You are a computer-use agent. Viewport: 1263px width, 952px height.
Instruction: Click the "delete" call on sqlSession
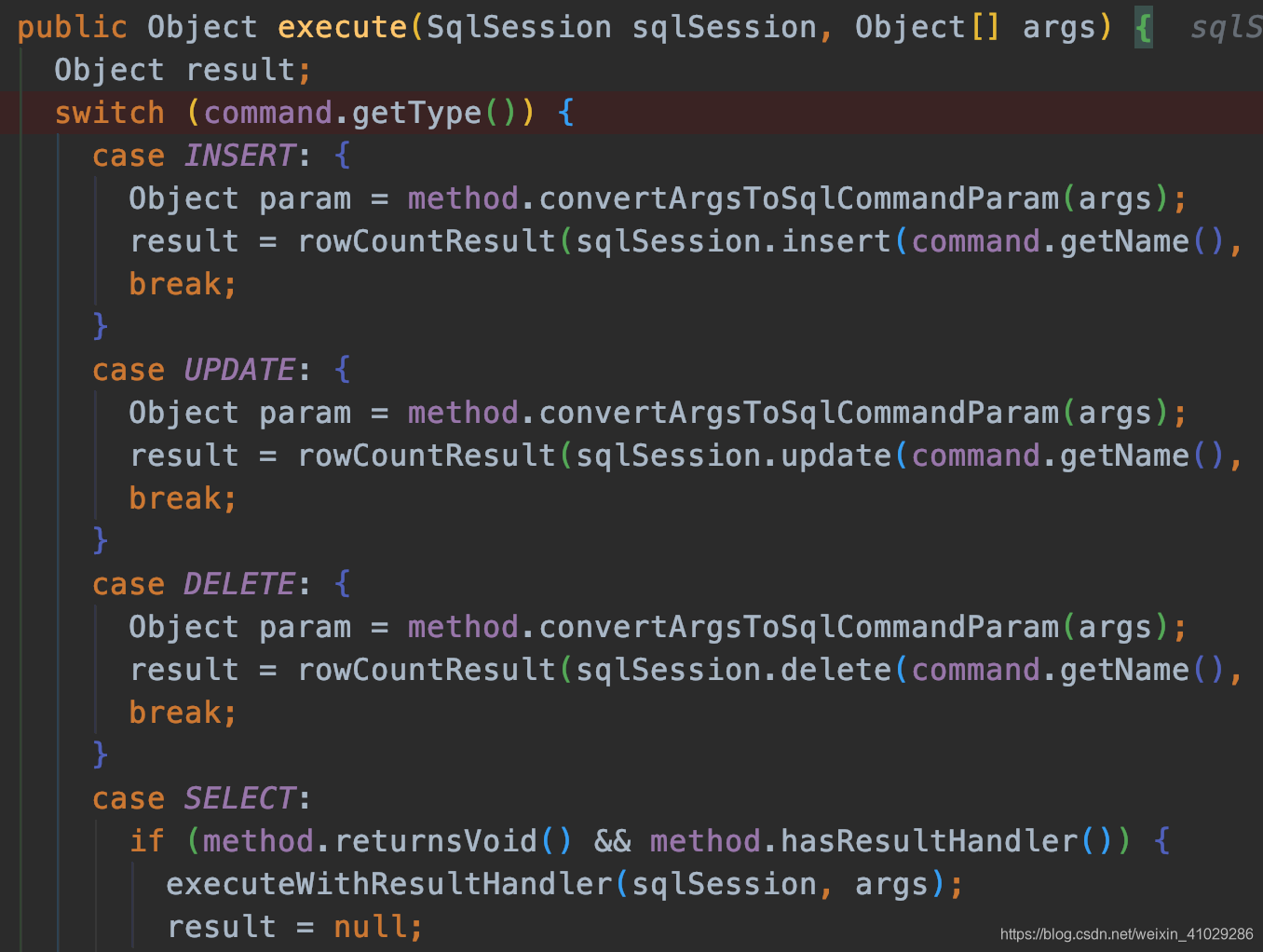836,671
